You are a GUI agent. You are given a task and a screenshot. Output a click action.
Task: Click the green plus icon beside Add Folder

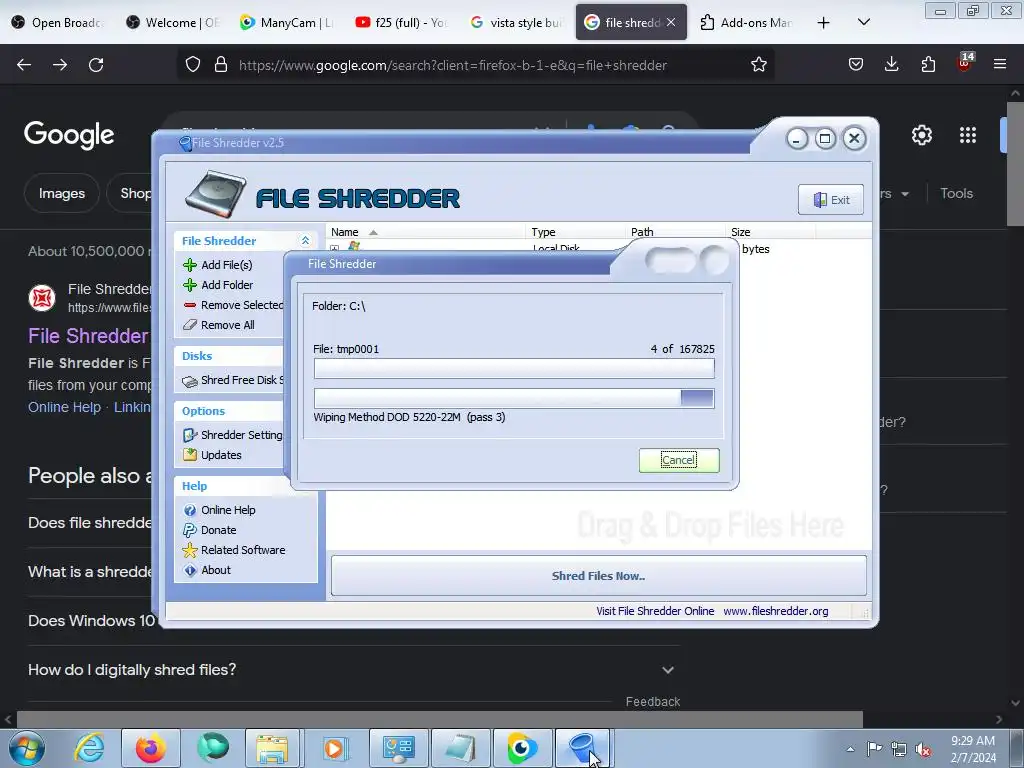[x=189, y=285]
